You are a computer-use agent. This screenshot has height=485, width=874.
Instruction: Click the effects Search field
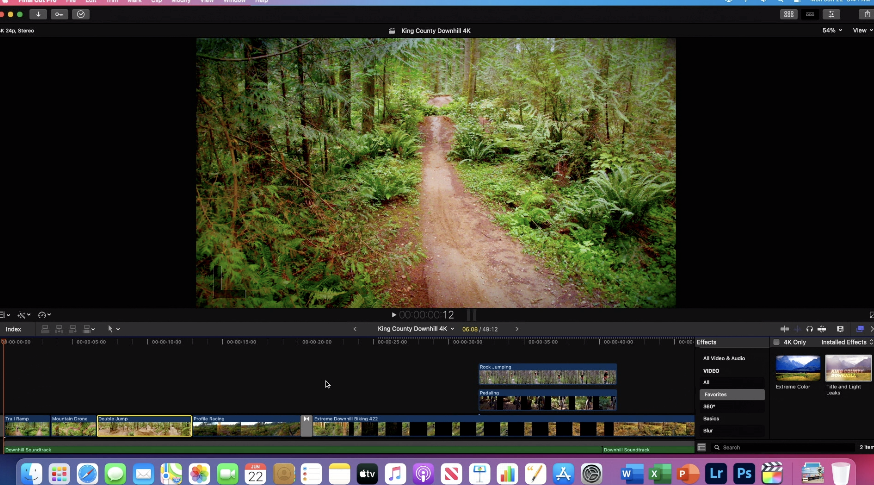(x=783, y=448)
